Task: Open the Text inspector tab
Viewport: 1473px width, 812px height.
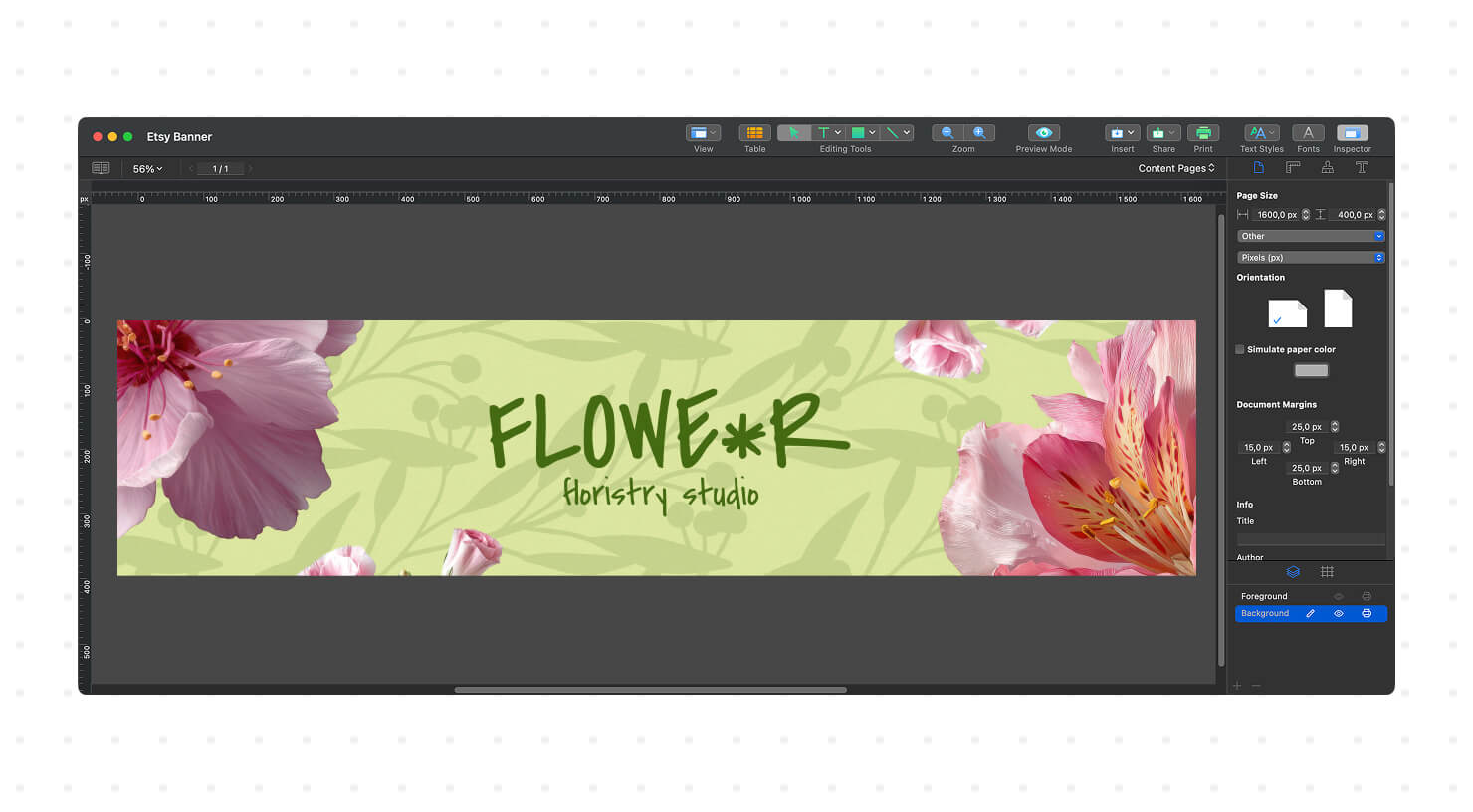Action: coord(1362,167)
